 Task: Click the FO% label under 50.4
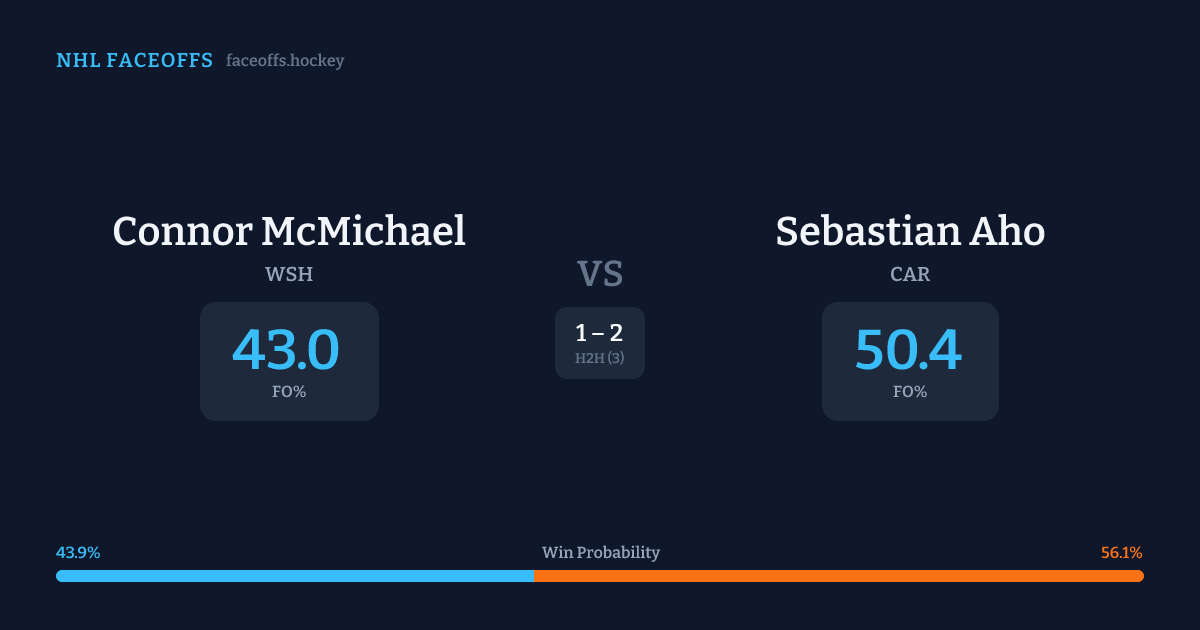click(x=910, y=392)
